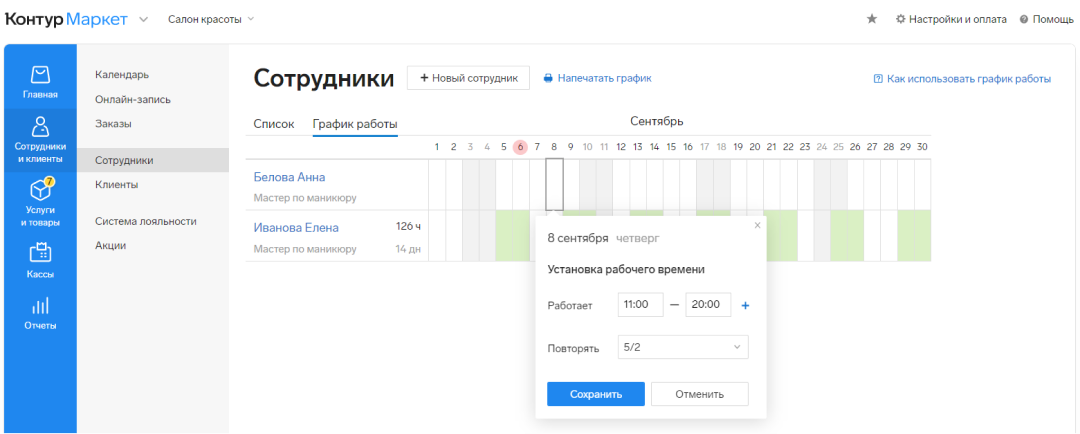Open the Главная home section
This screenshot has width=1080, height=434.
pos(40,82)
